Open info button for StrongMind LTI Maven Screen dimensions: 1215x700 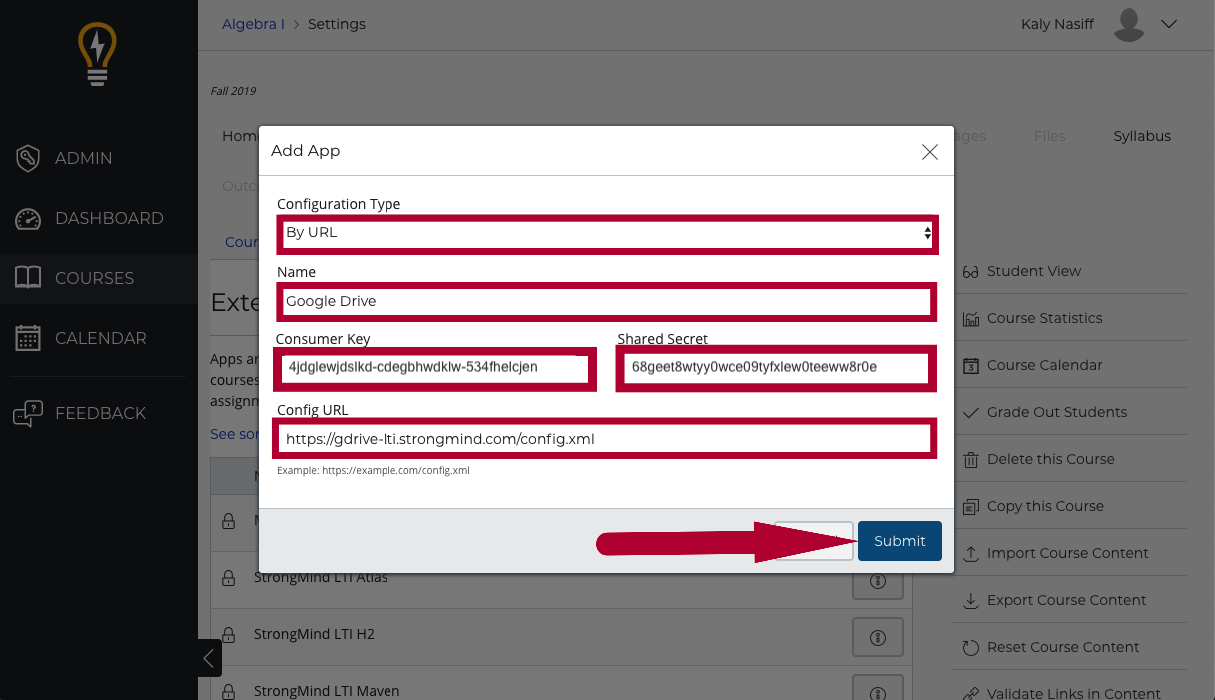click(878, 690)
